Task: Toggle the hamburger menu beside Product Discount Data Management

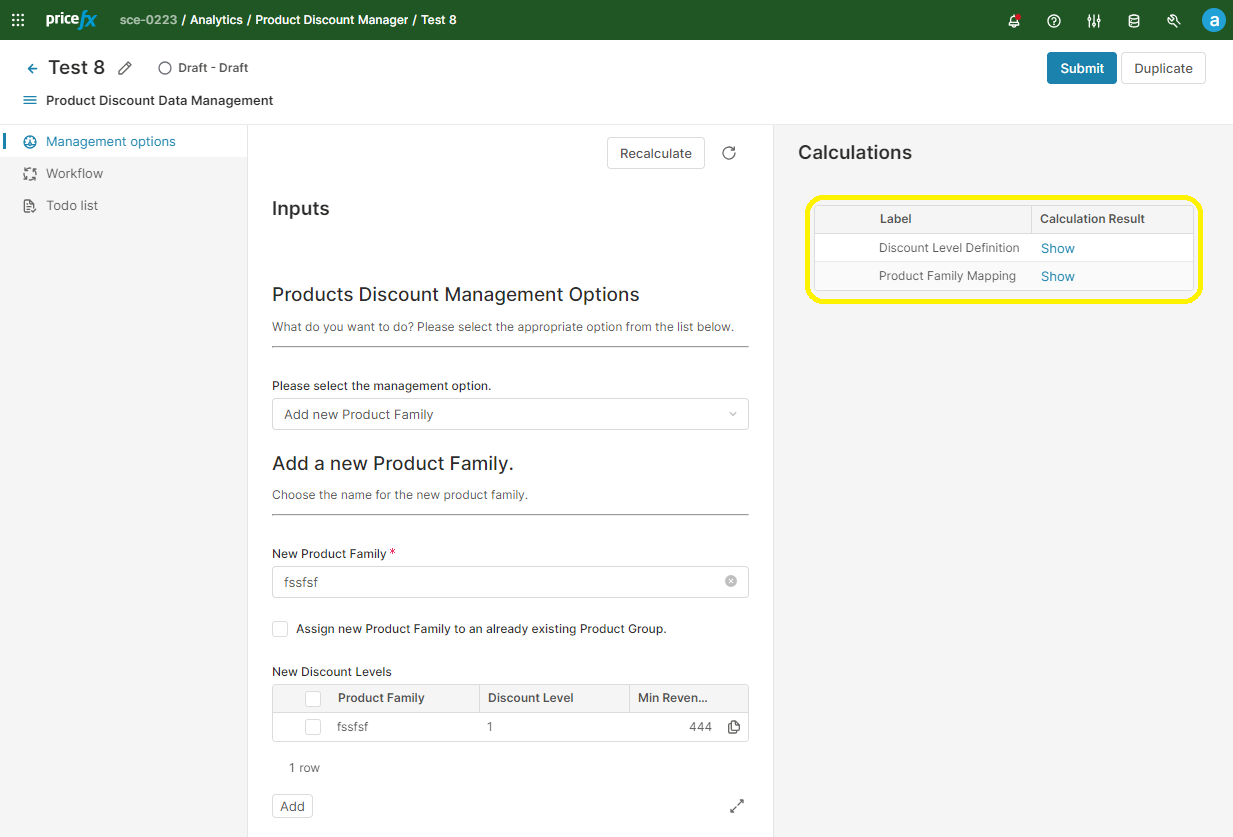Action: point(30,100)
